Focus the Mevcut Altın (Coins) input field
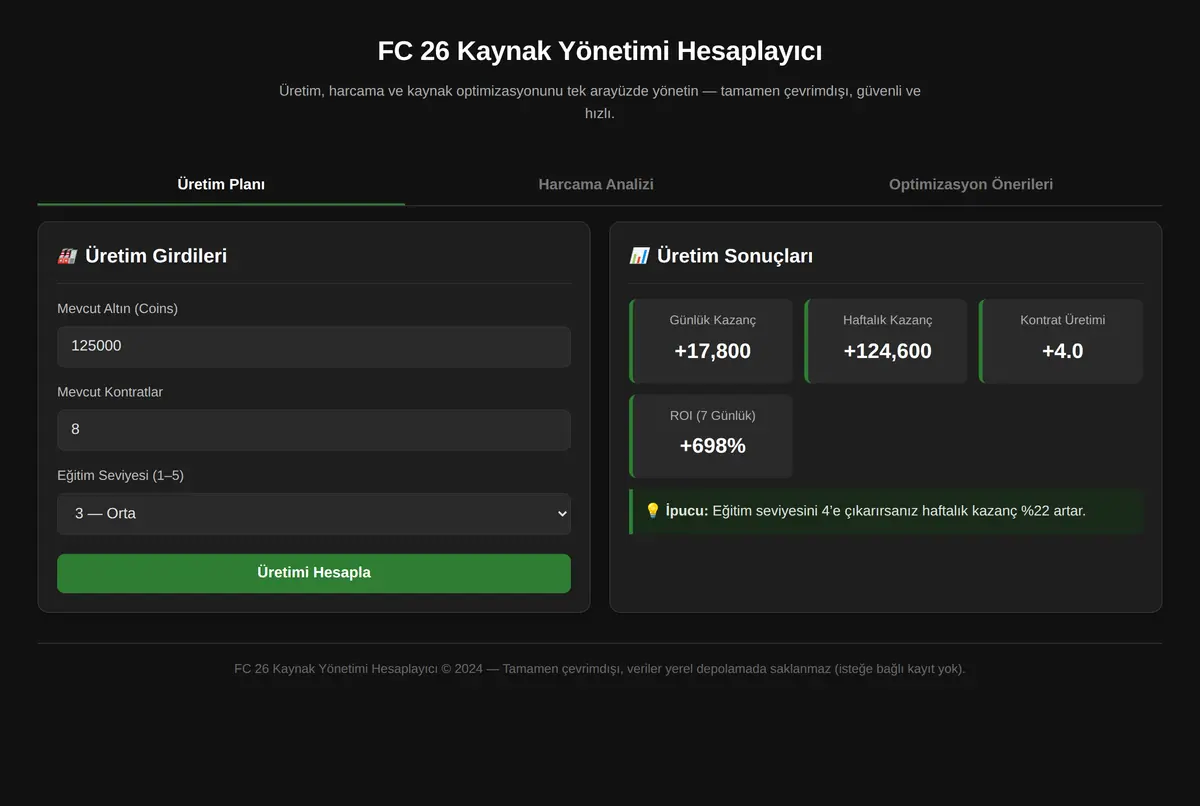 coord(314,346)
